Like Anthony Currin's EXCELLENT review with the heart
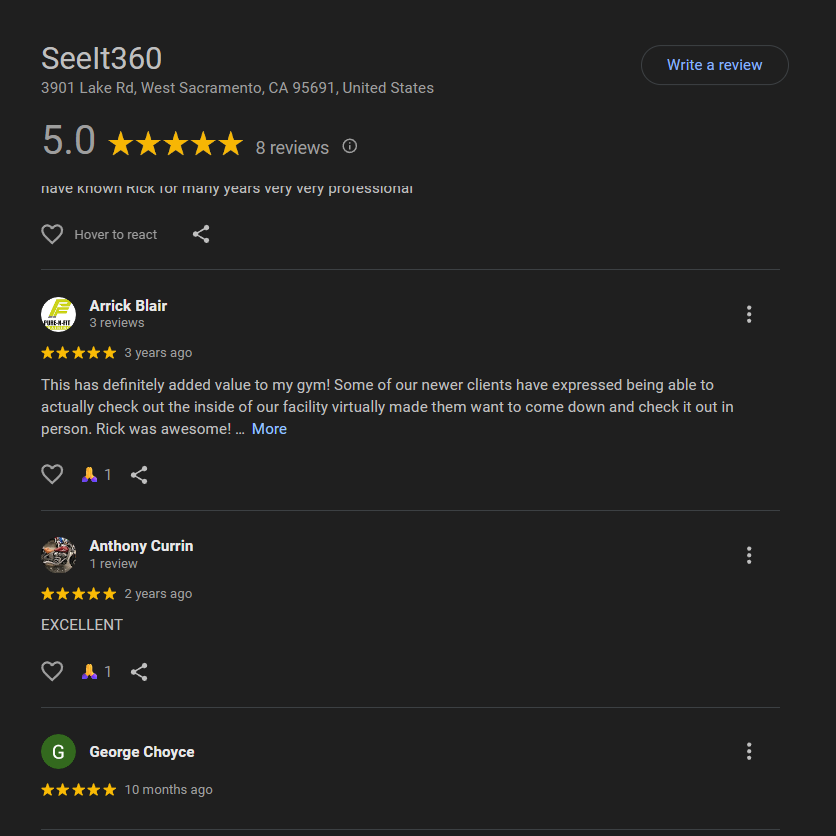This screenshot has width=836, height=836. click(x=52, y=671)
